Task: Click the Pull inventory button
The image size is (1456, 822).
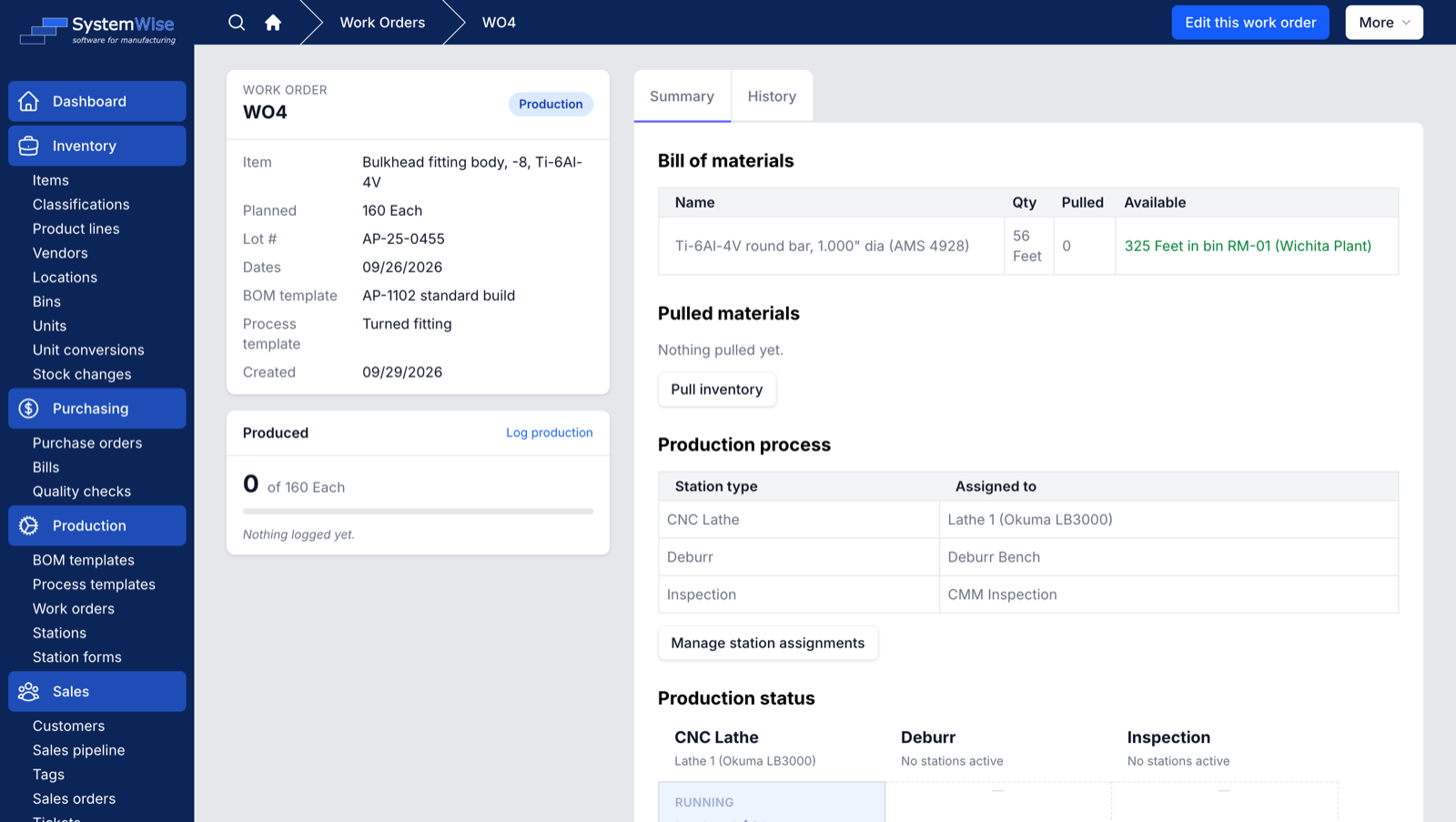Action: coord(717,390)
